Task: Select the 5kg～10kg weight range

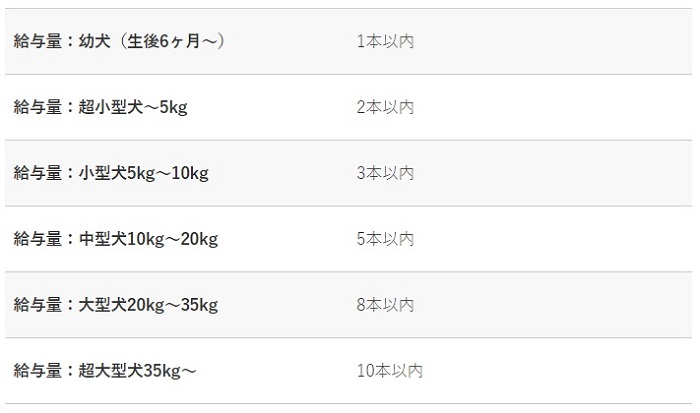Action: (x=169, y=173)
